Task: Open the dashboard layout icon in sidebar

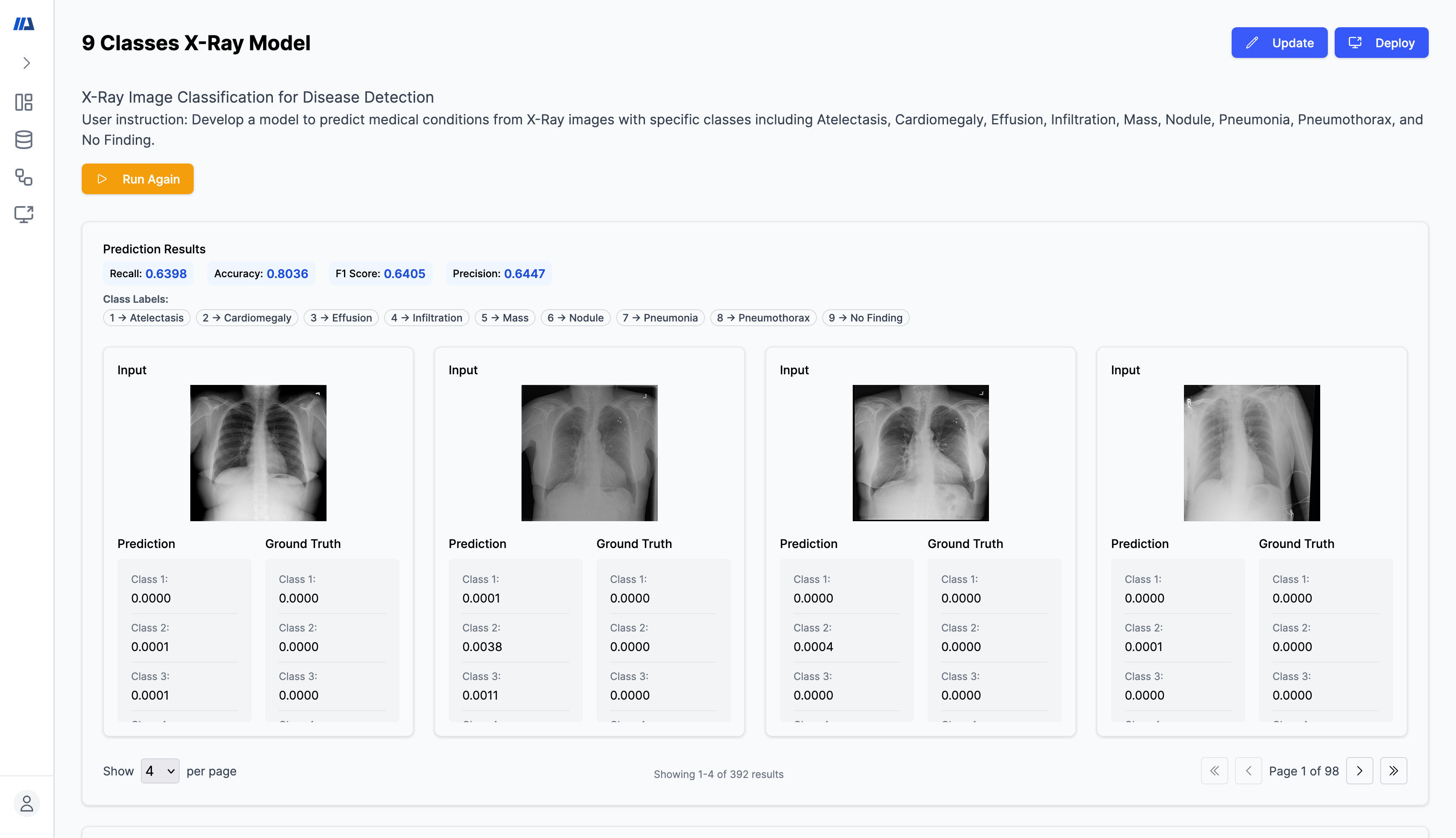Action: [x=24, y=103]
